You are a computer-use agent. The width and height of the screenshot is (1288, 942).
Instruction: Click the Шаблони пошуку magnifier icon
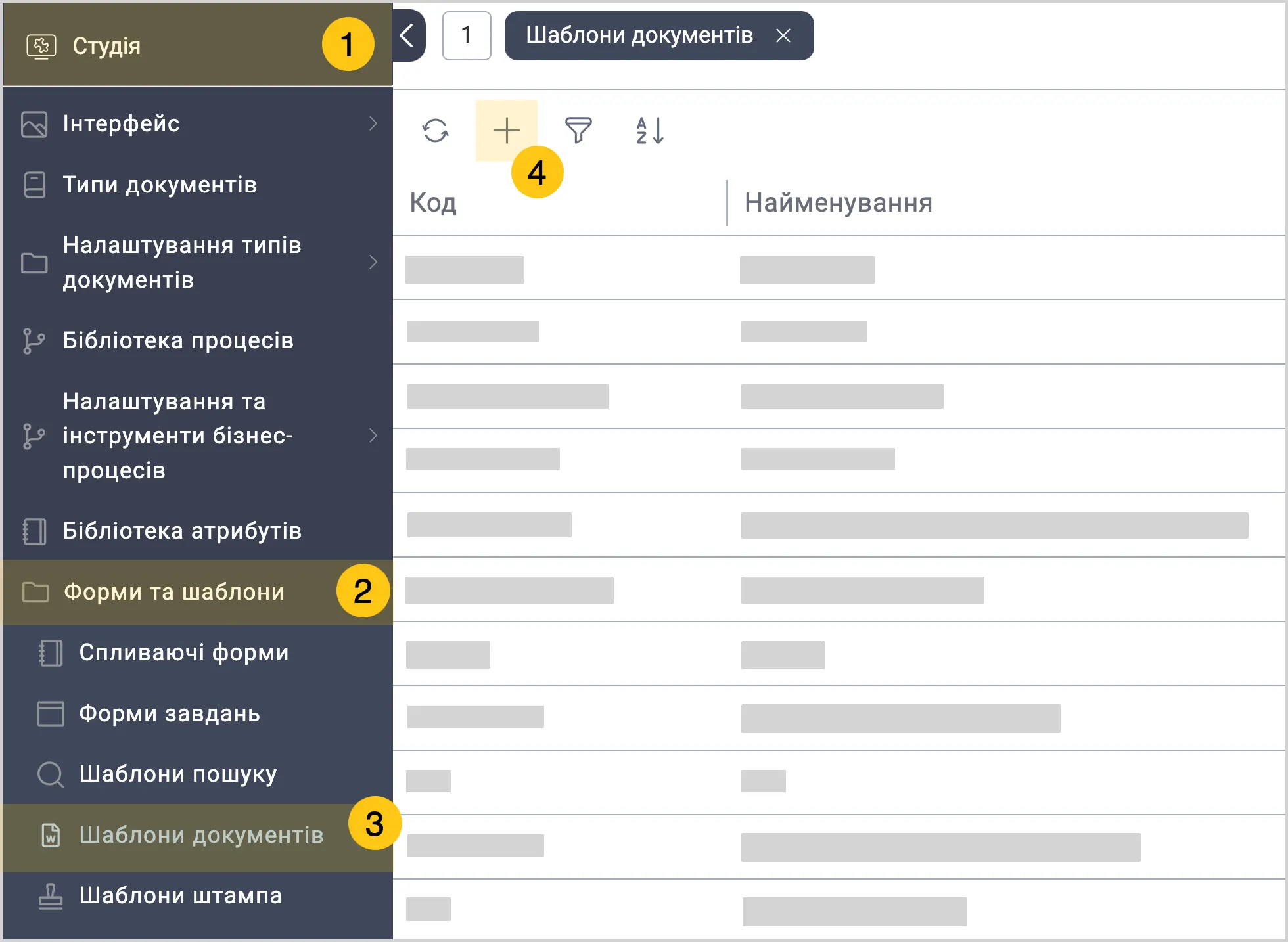click(51, 774)
